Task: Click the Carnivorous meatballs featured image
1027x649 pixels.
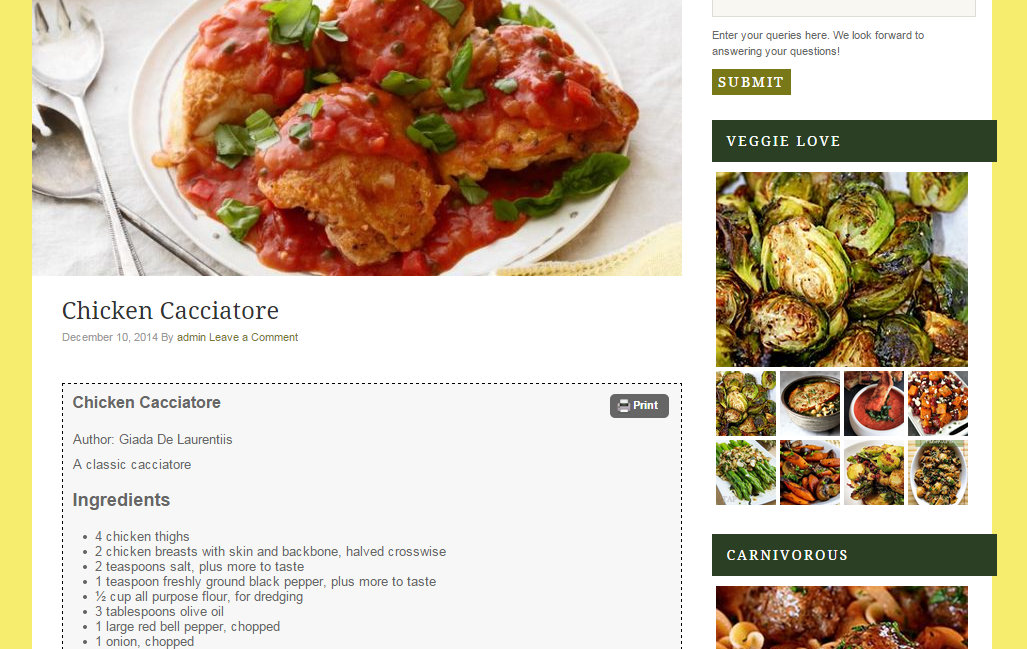Action: pyautogui.click(x=842, y=618)
